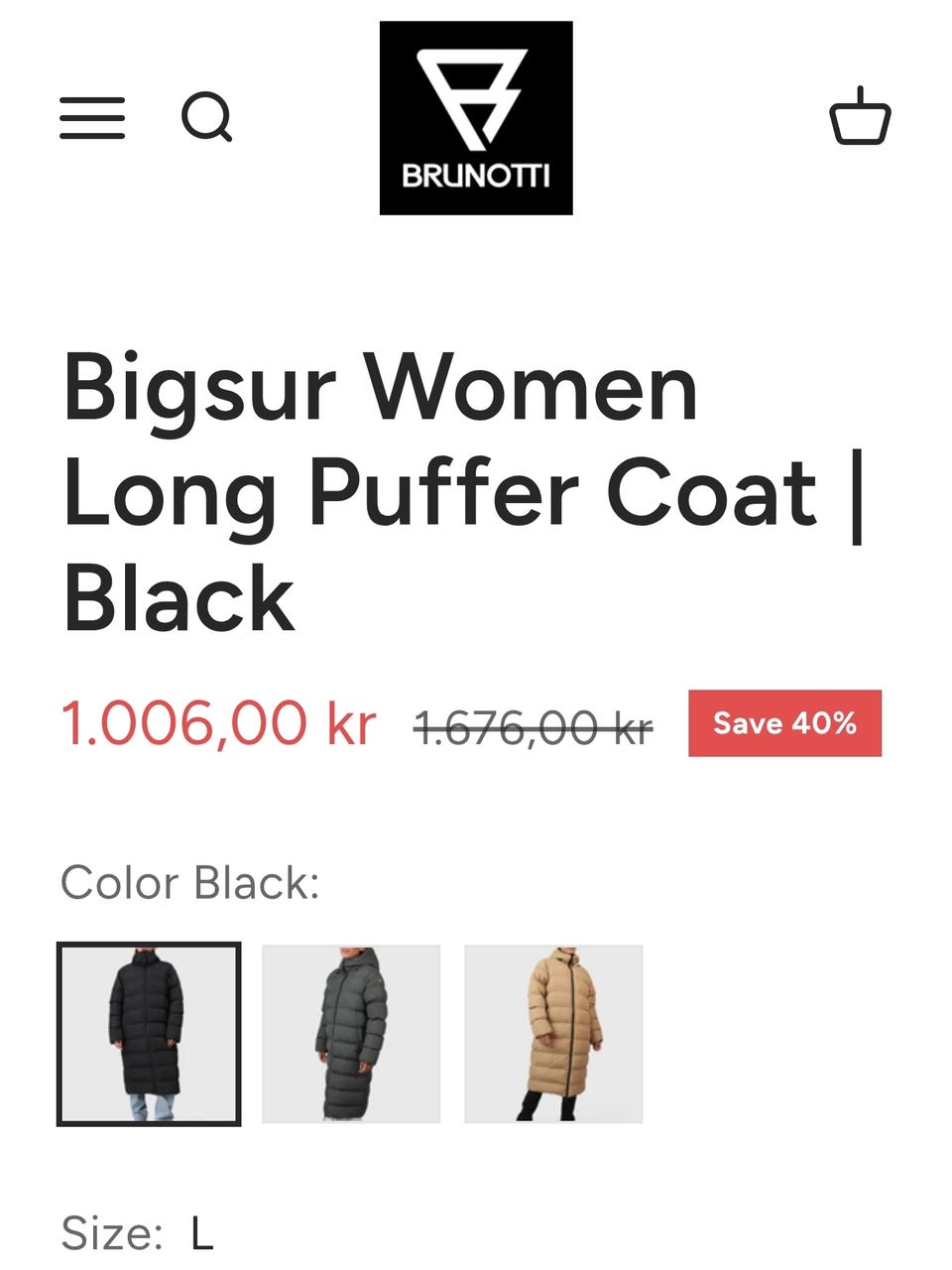The height and width of the screenshot is (1270, 952).
Task: Click the Bigsur Women Long Puffer Coat title
Action: pos(464,493)
